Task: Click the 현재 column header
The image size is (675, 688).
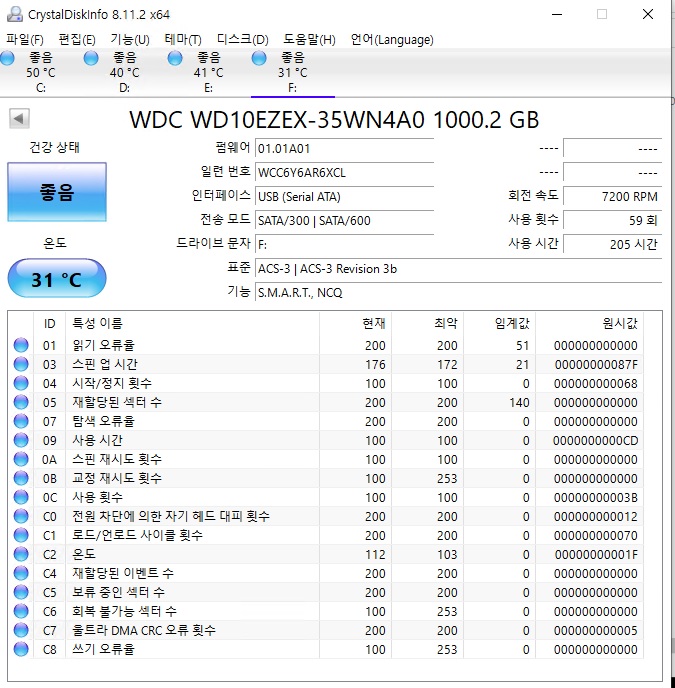Action: click(355, 324)
